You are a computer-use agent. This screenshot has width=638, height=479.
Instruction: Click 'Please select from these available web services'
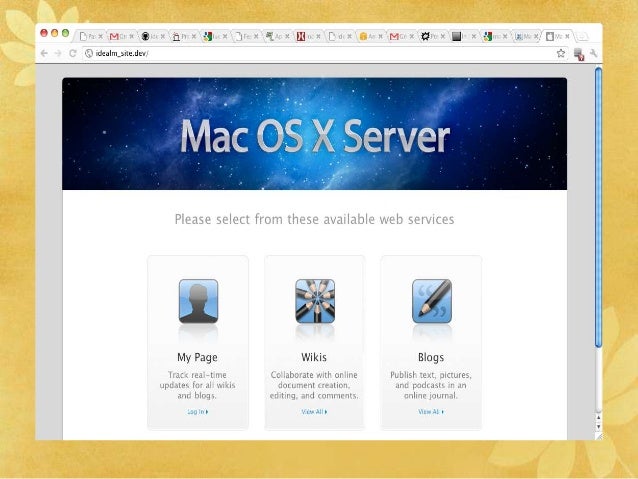pyautogui.click(x=315, y=219)
